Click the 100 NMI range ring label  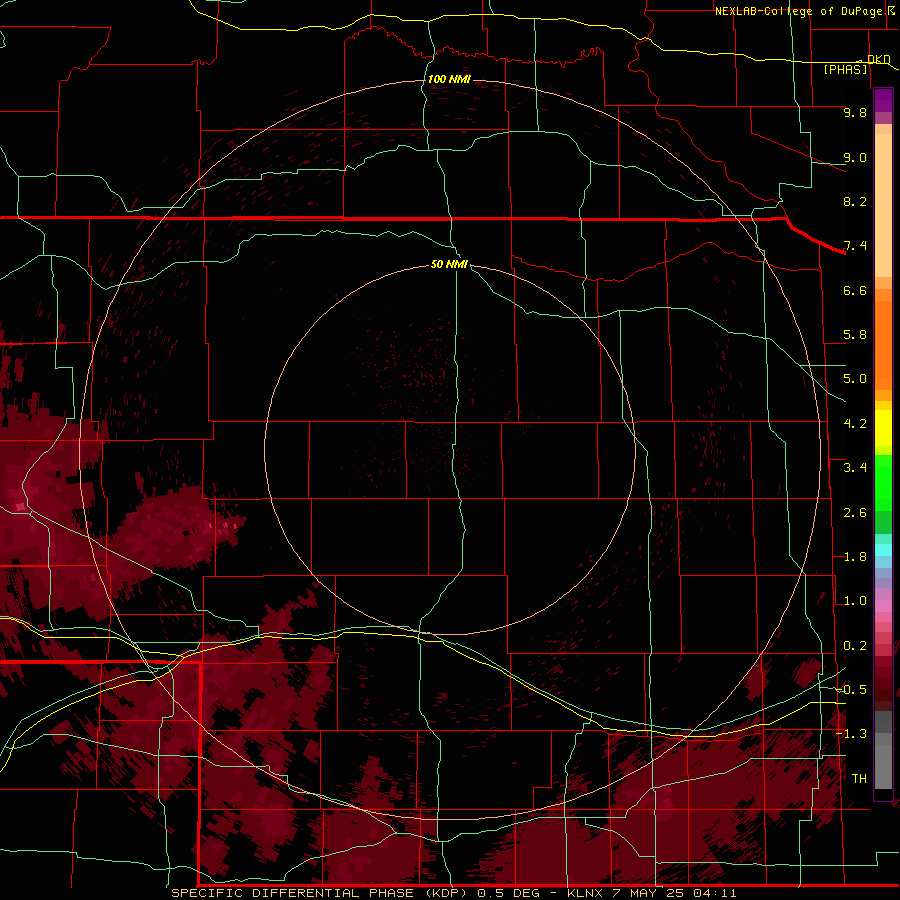(449, 79)
